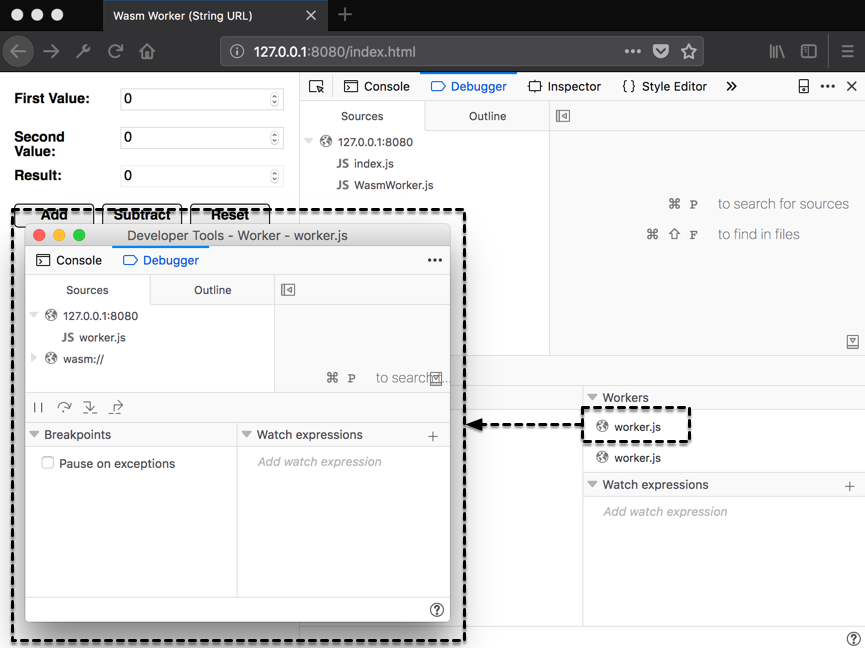
Task: Collapse the Workers section
Action: (592, 397)
